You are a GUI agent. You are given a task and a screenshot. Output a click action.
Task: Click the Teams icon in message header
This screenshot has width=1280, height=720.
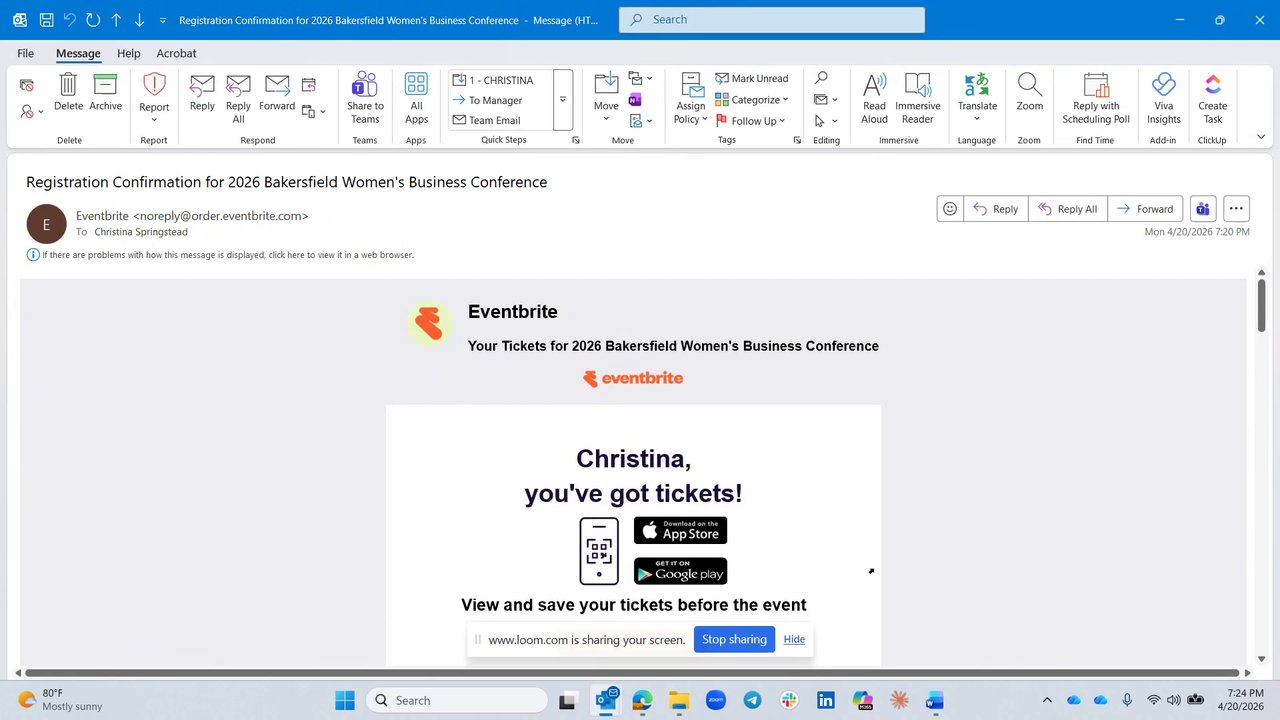[1202, 209]
